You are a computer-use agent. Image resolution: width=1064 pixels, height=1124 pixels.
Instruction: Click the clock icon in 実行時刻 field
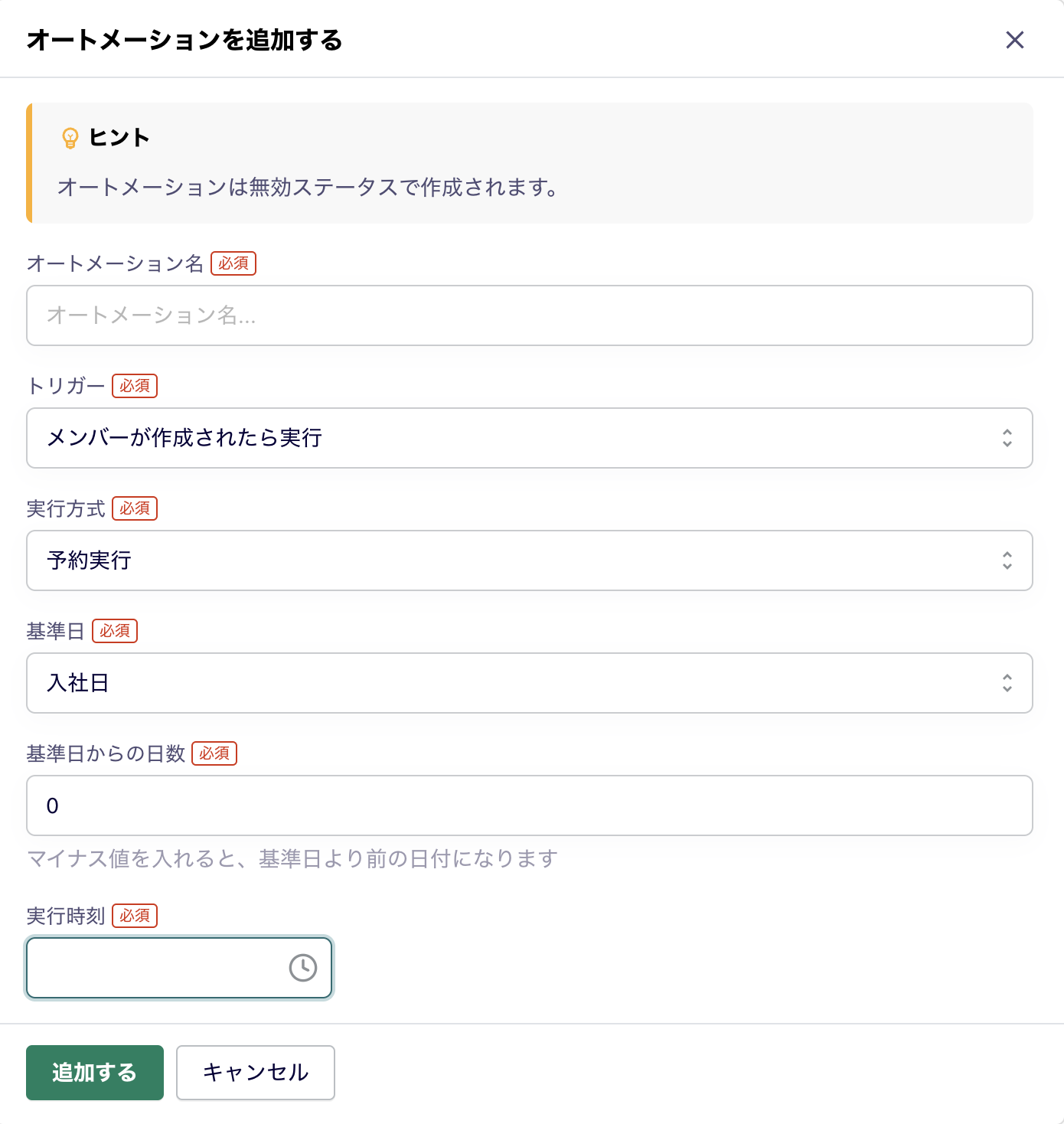(x=302, y=967)
